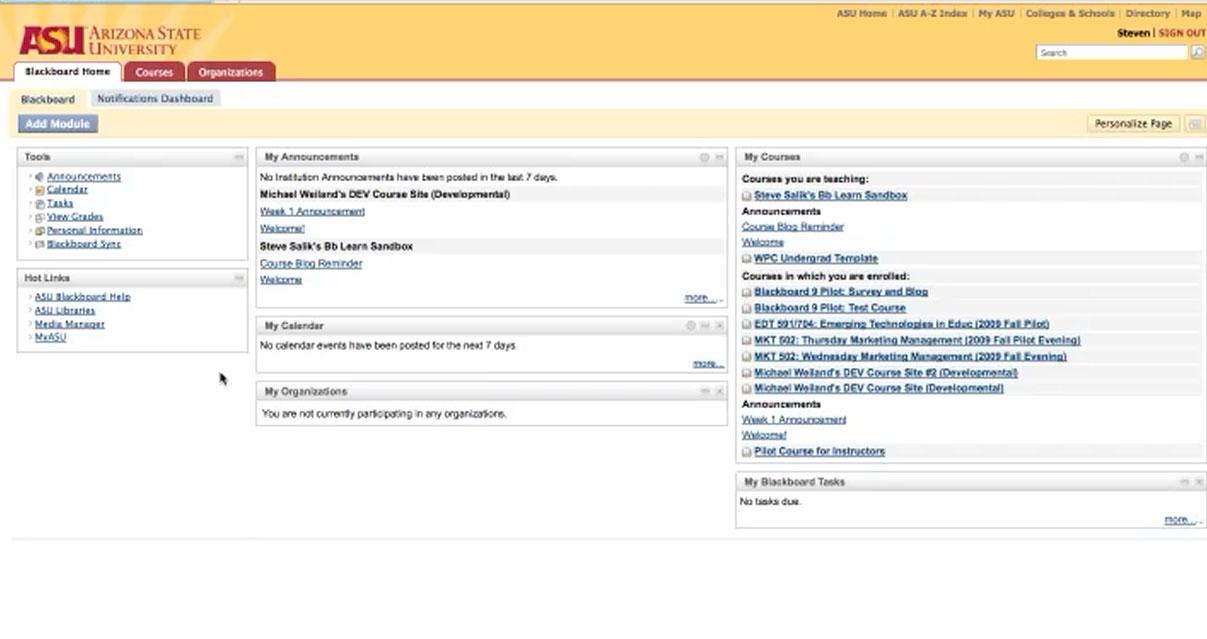
Task: Open MKT 502: Thursday Marketing Management course
Action: point(917,340)
